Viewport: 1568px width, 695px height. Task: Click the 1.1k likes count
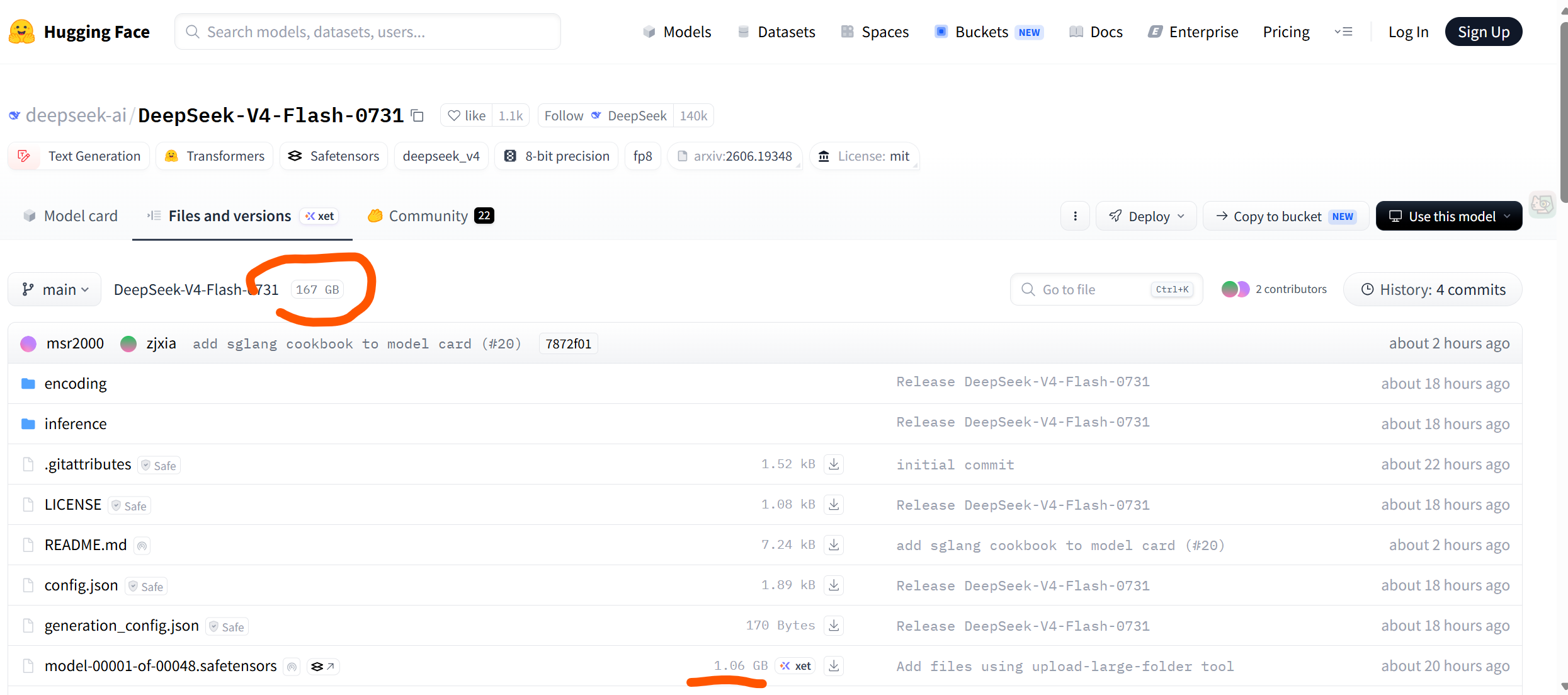pyautogui.click(x=511, y=116)
